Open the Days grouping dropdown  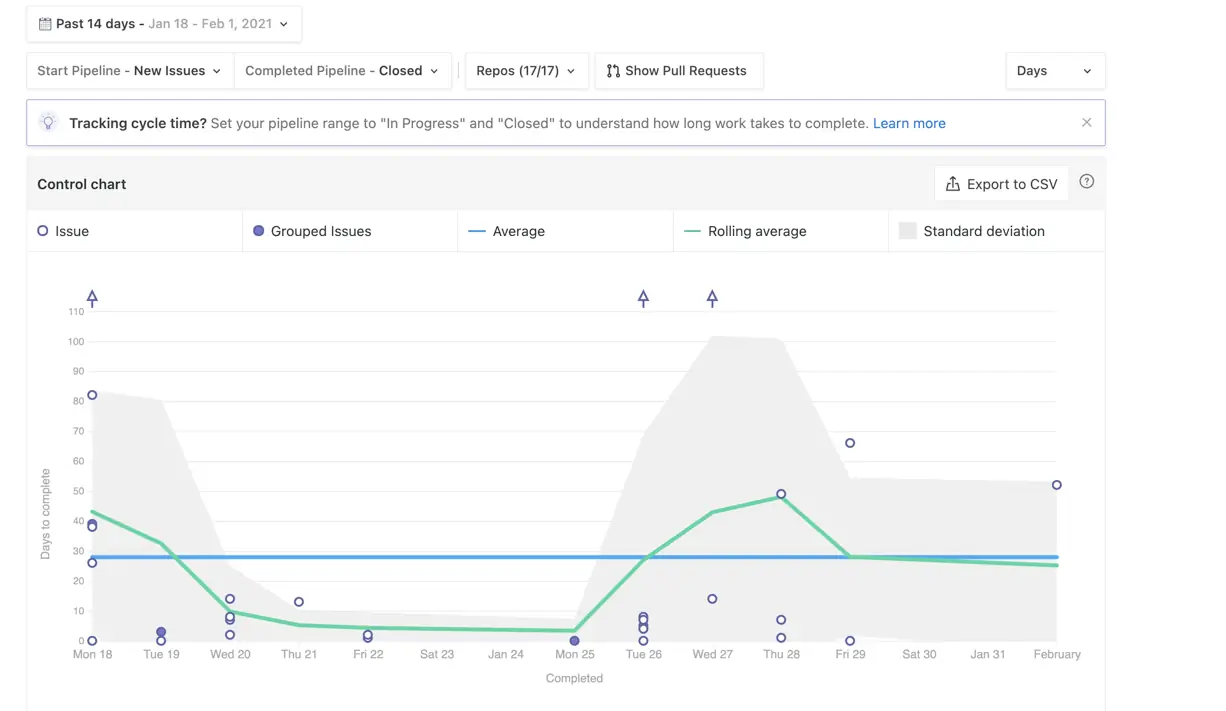[x=1055, y=71]
